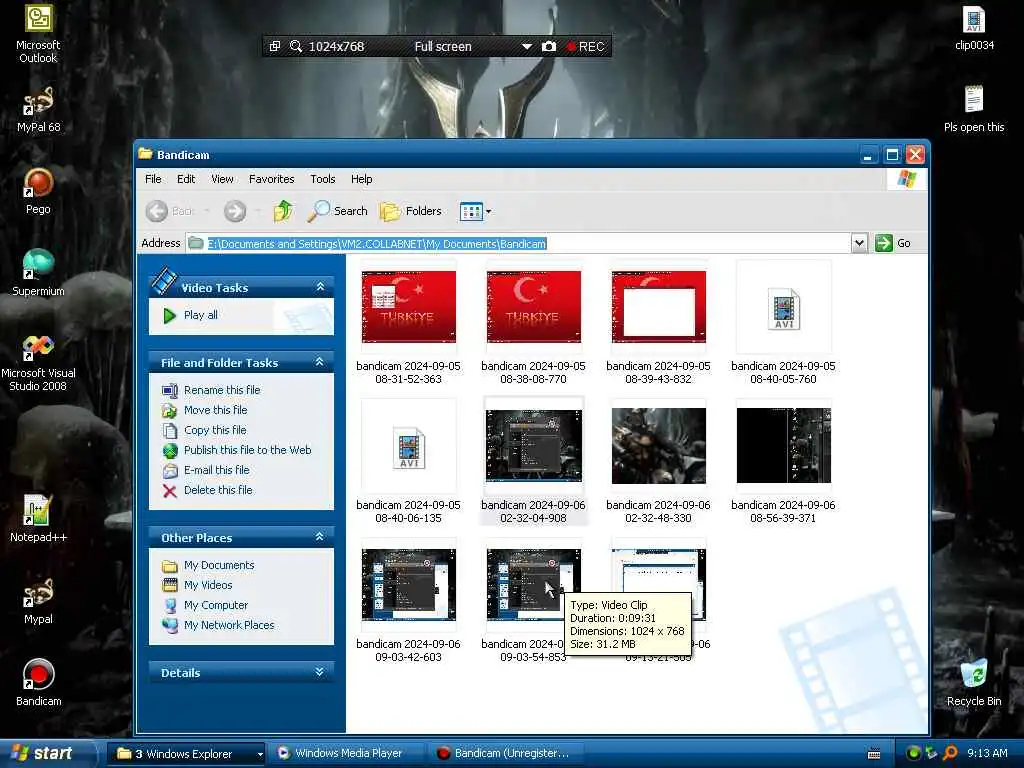The image size is (1024, 768).
Task: Open the Views dropdown button
Action: pos(475,211)
